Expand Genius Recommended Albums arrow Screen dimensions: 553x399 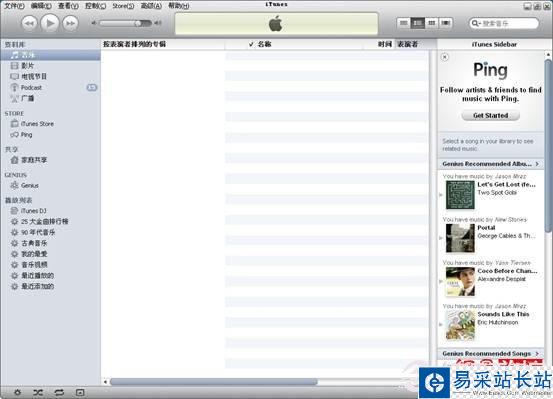point(537,164)
